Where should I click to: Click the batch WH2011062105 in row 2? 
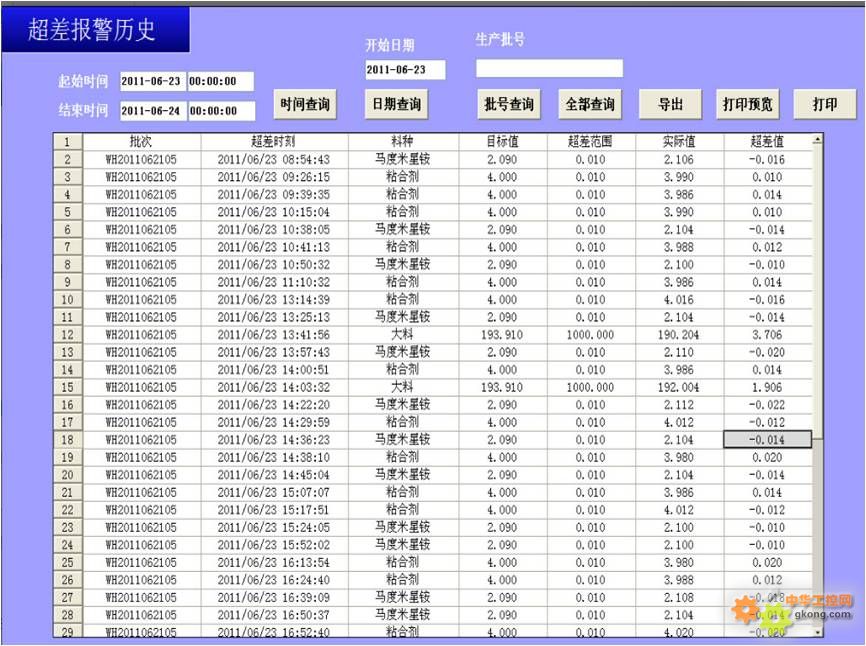pos(141,160)
